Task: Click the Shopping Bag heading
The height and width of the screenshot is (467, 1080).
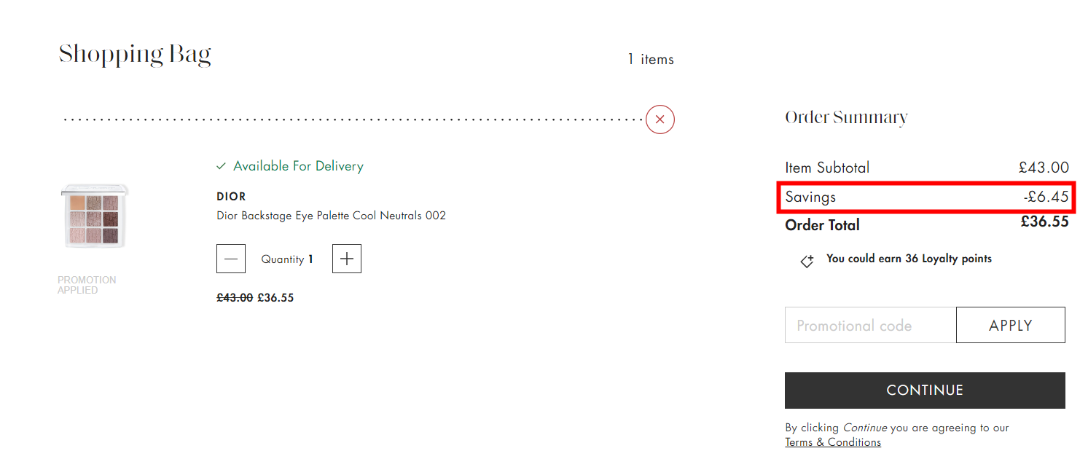Action: pos(135,54)
